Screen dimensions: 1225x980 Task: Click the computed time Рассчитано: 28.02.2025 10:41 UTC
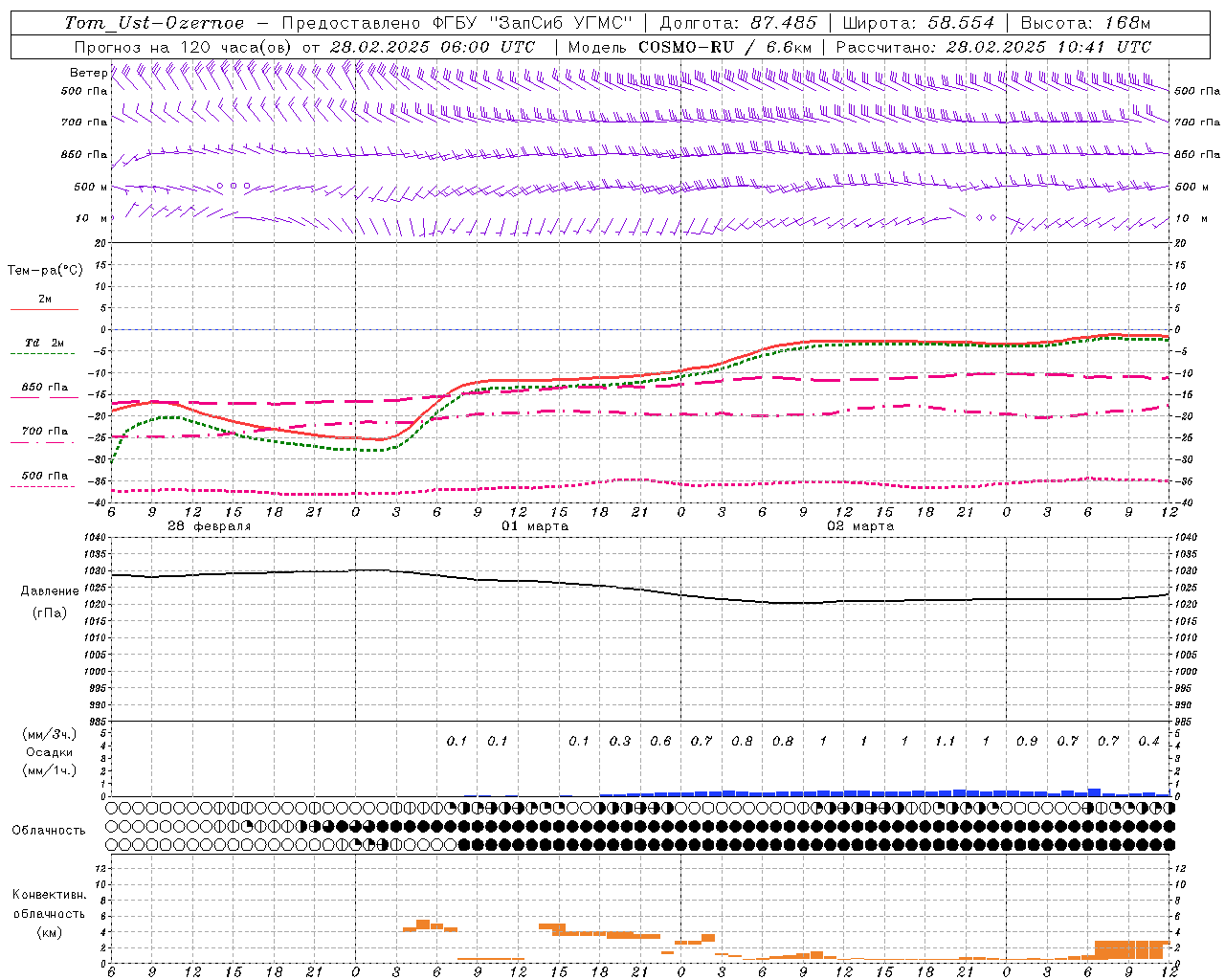click(993, 47)
